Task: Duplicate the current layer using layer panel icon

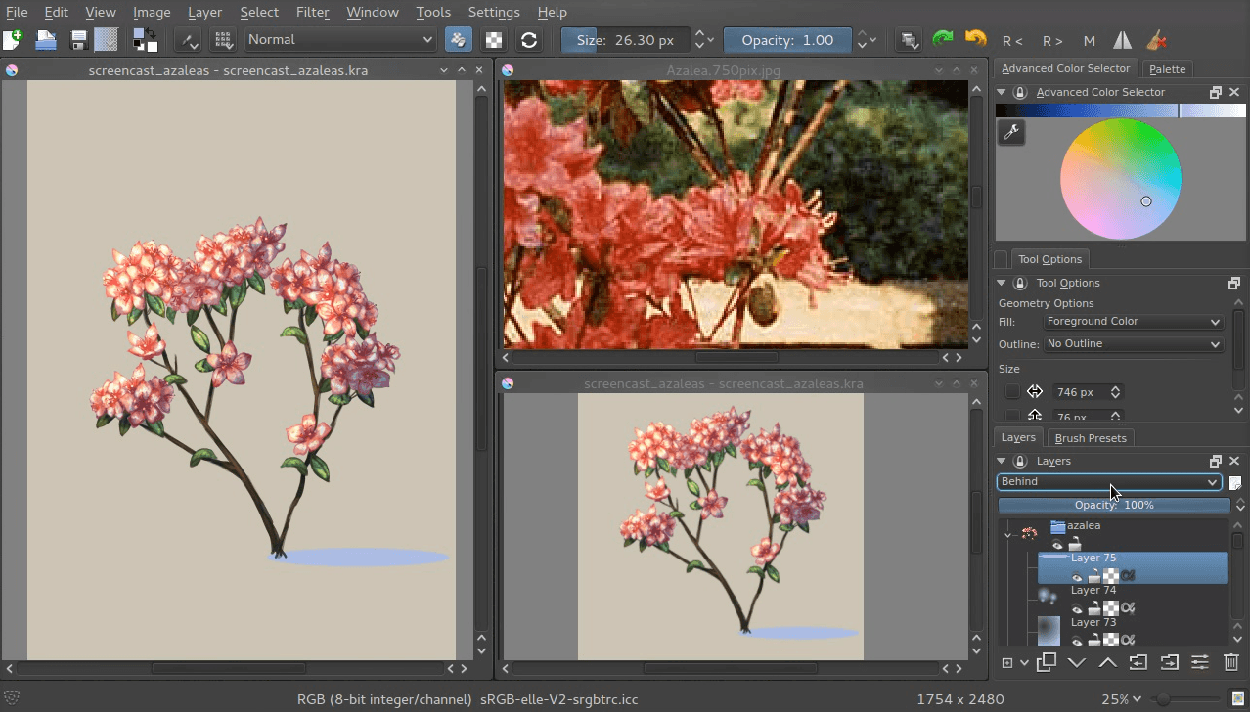Action: 1046,662
